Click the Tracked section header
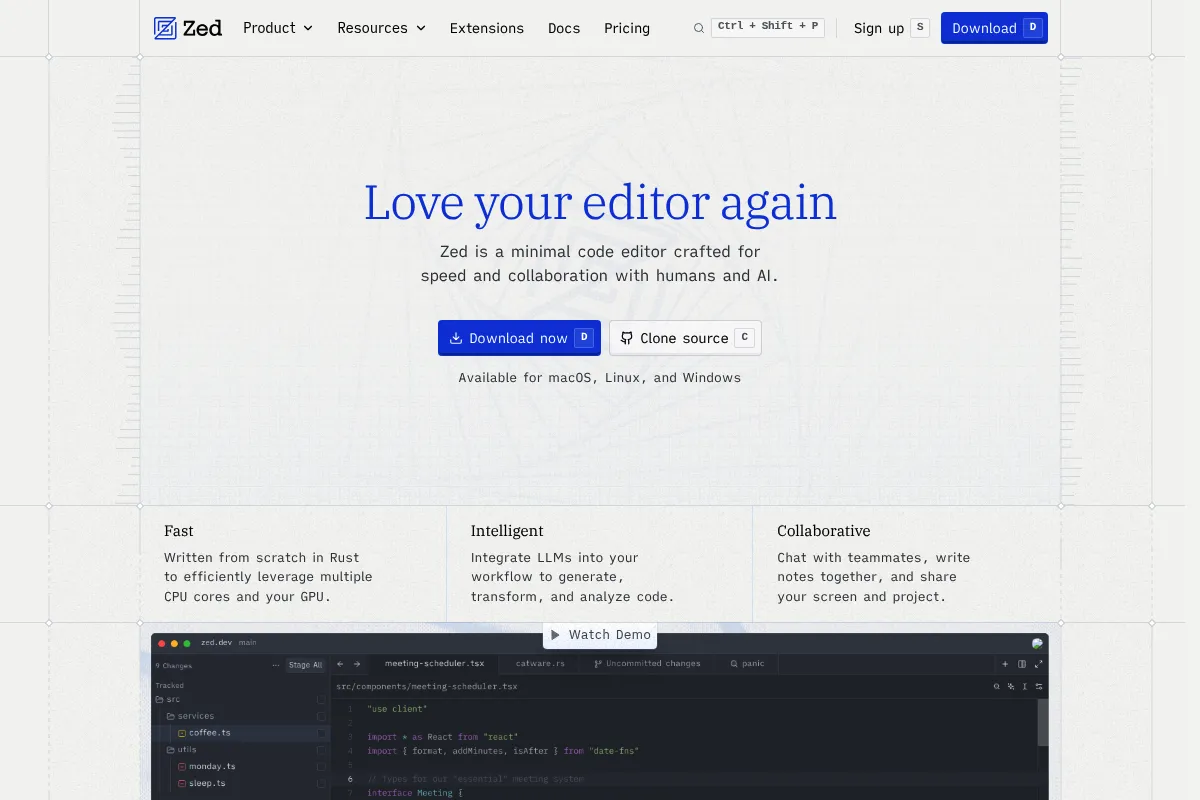1200x800 pixels. (x=170, y=685)
